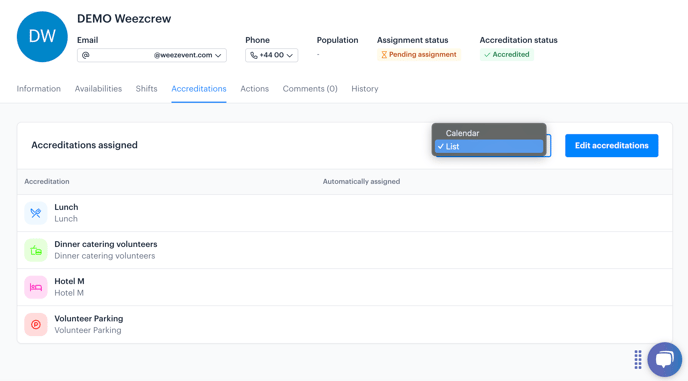Click the hourglass icon in Pending assignment
The width and height of the screenshot is (688, 381).
point(384,55)
